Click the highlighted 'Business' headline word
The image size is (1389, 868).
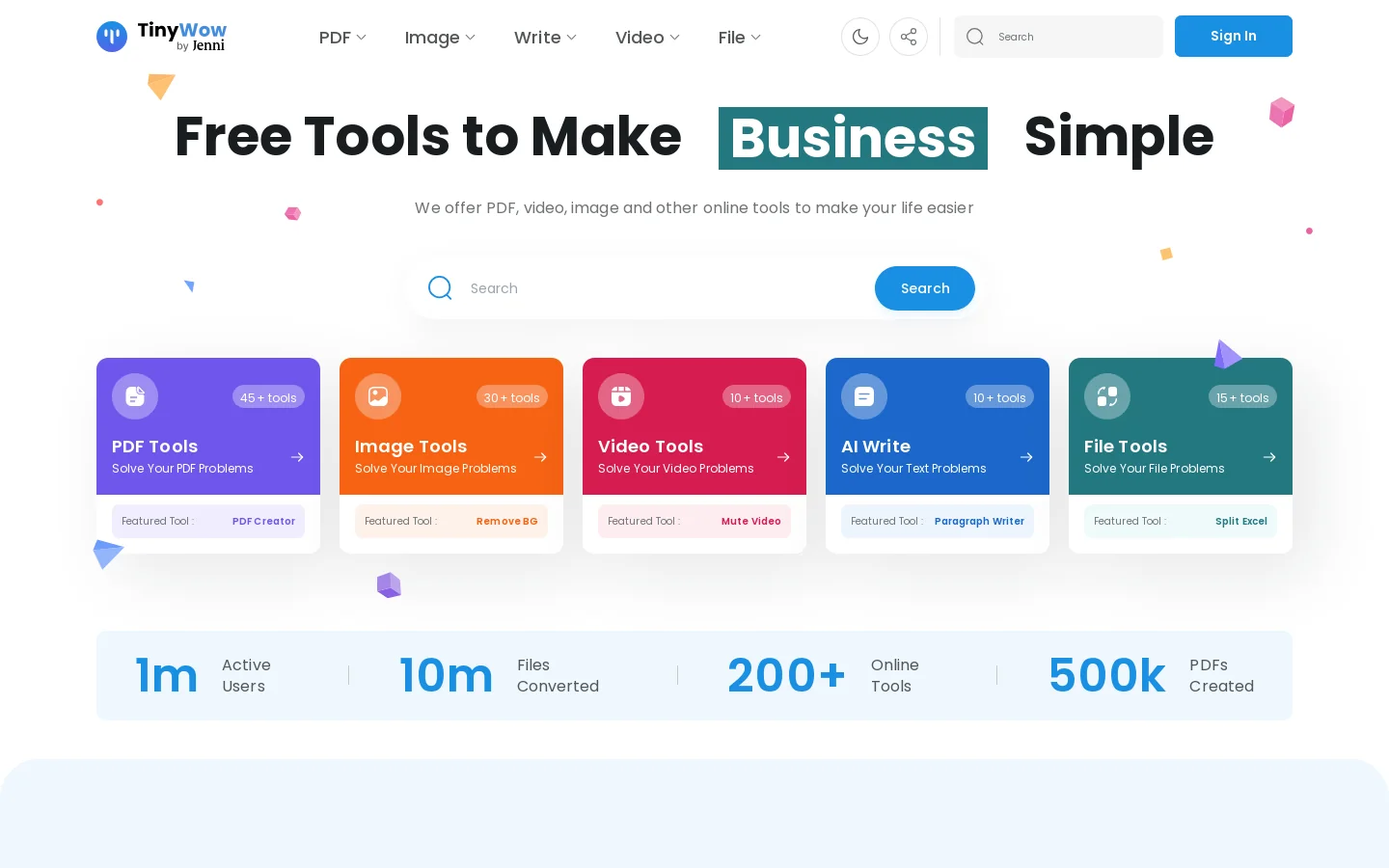coord(853,138)
